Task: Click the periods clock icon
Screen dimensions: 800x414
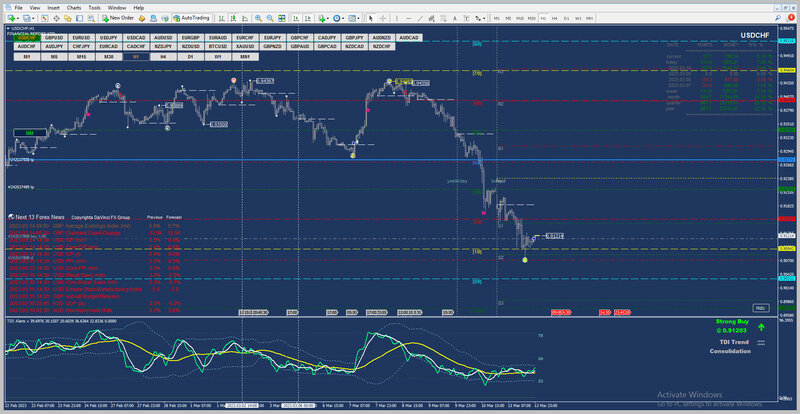Action: (337, 18)
